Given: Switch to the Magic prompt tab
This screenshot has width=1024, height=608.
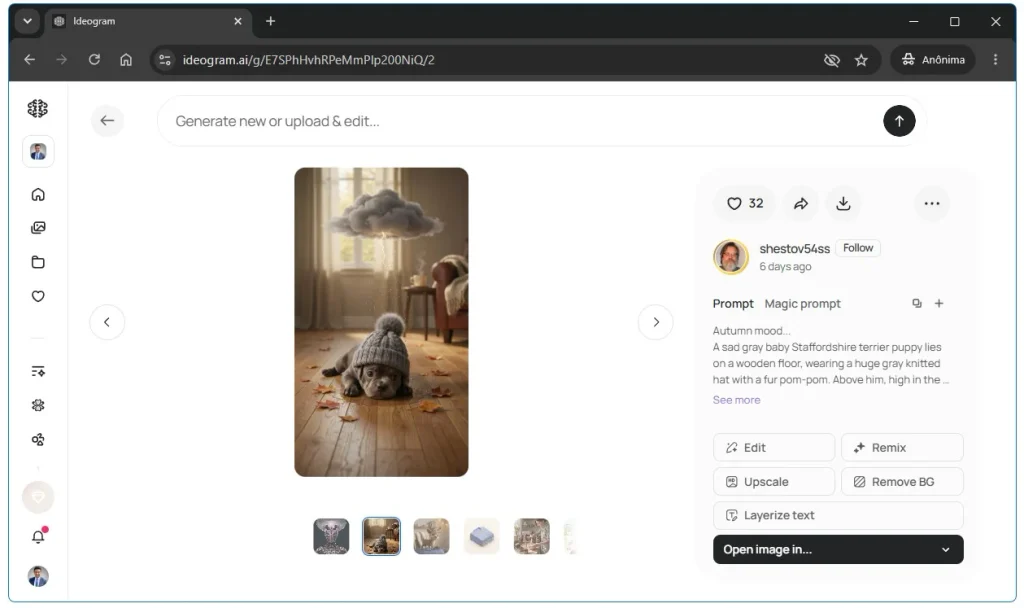Looking at the screenshot, I should [x=803, y=304].
